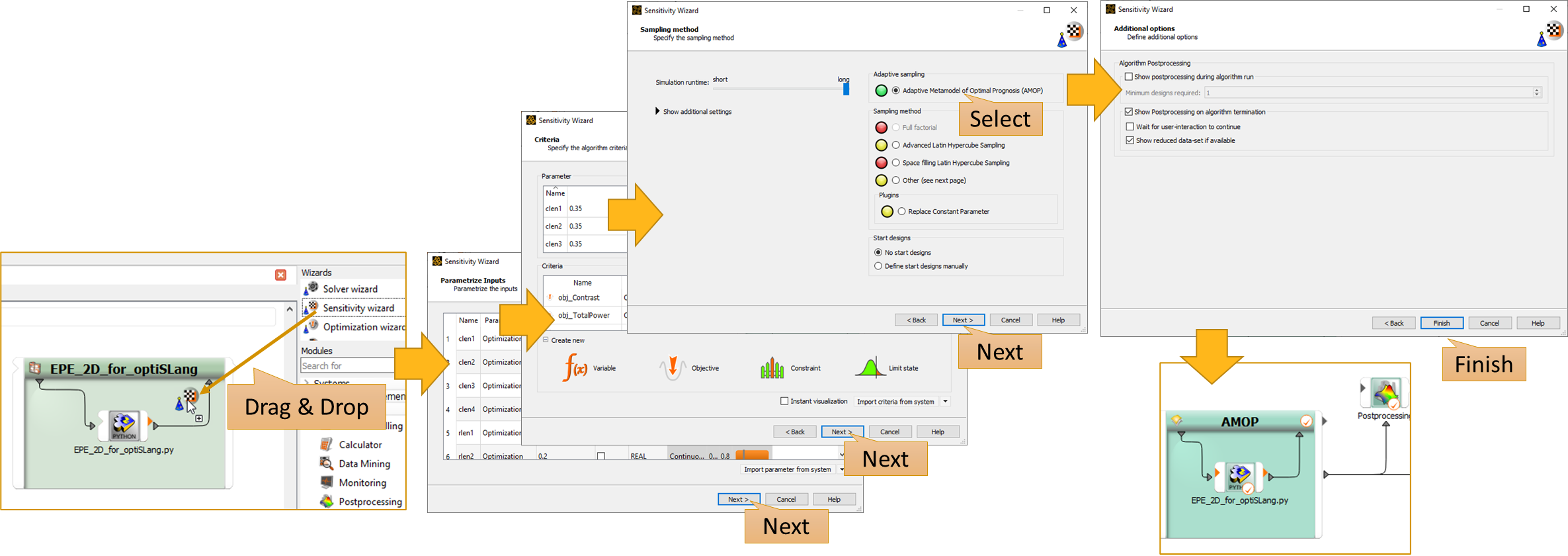Viewport: 1568px width, 556px height.
Task: Close the project tab with red X
Action: pos(281,275)
